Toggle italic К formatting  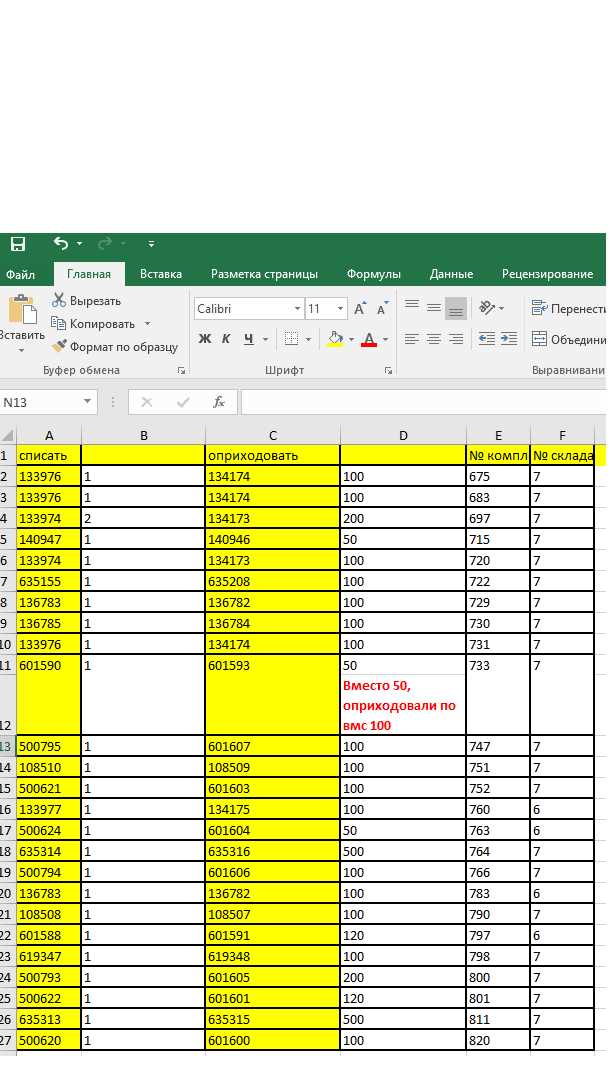point(226,339)
